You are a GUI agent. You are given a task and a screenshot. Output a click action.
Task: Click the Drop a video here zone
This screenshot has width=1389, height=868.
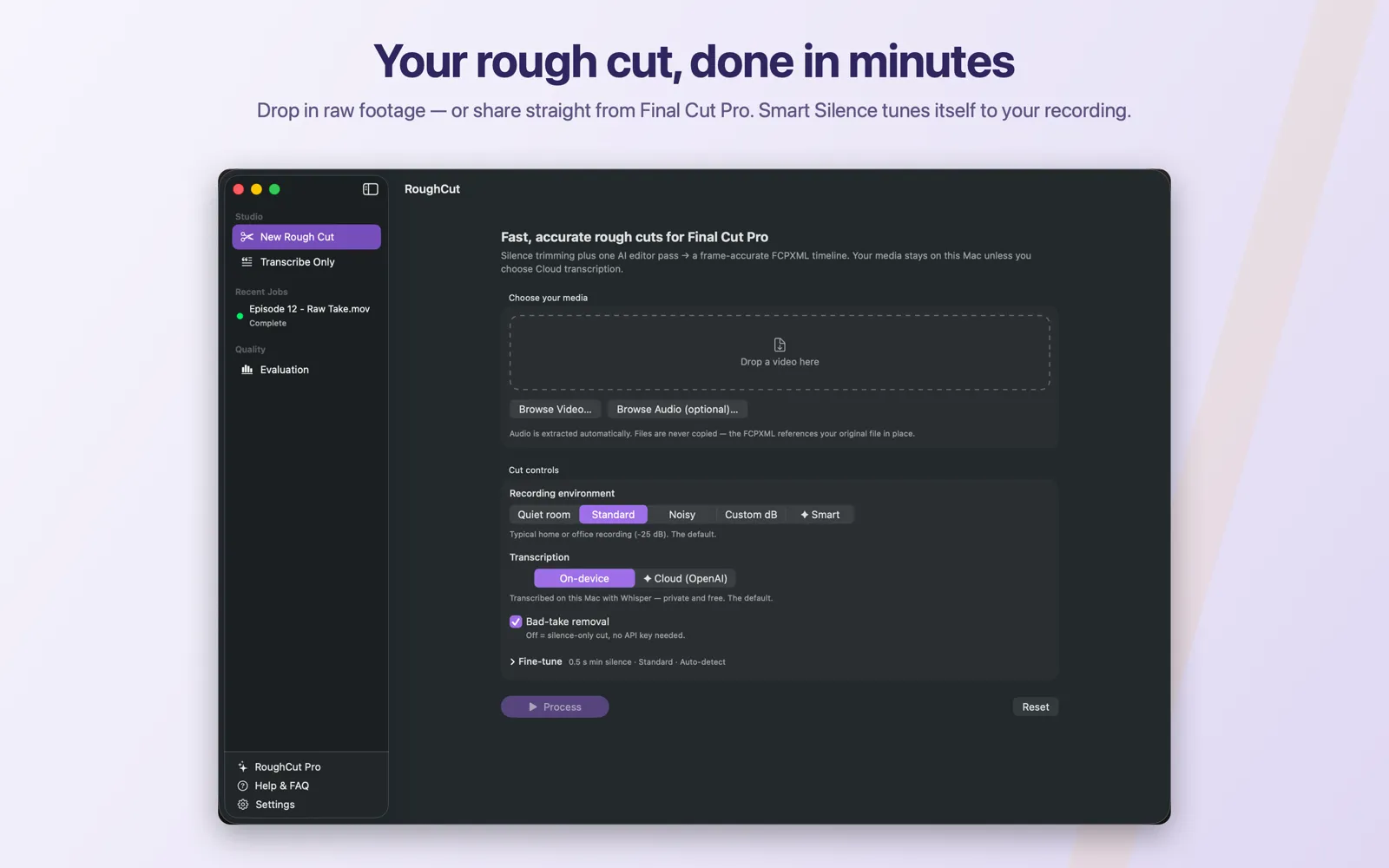pos(780,352)
